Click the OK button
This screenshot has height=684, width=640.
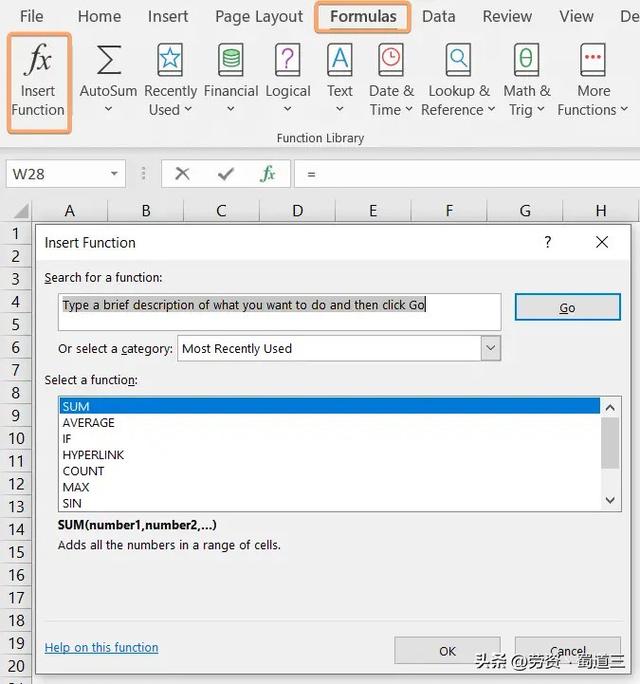pyautogui.click(x=447, y=651)
